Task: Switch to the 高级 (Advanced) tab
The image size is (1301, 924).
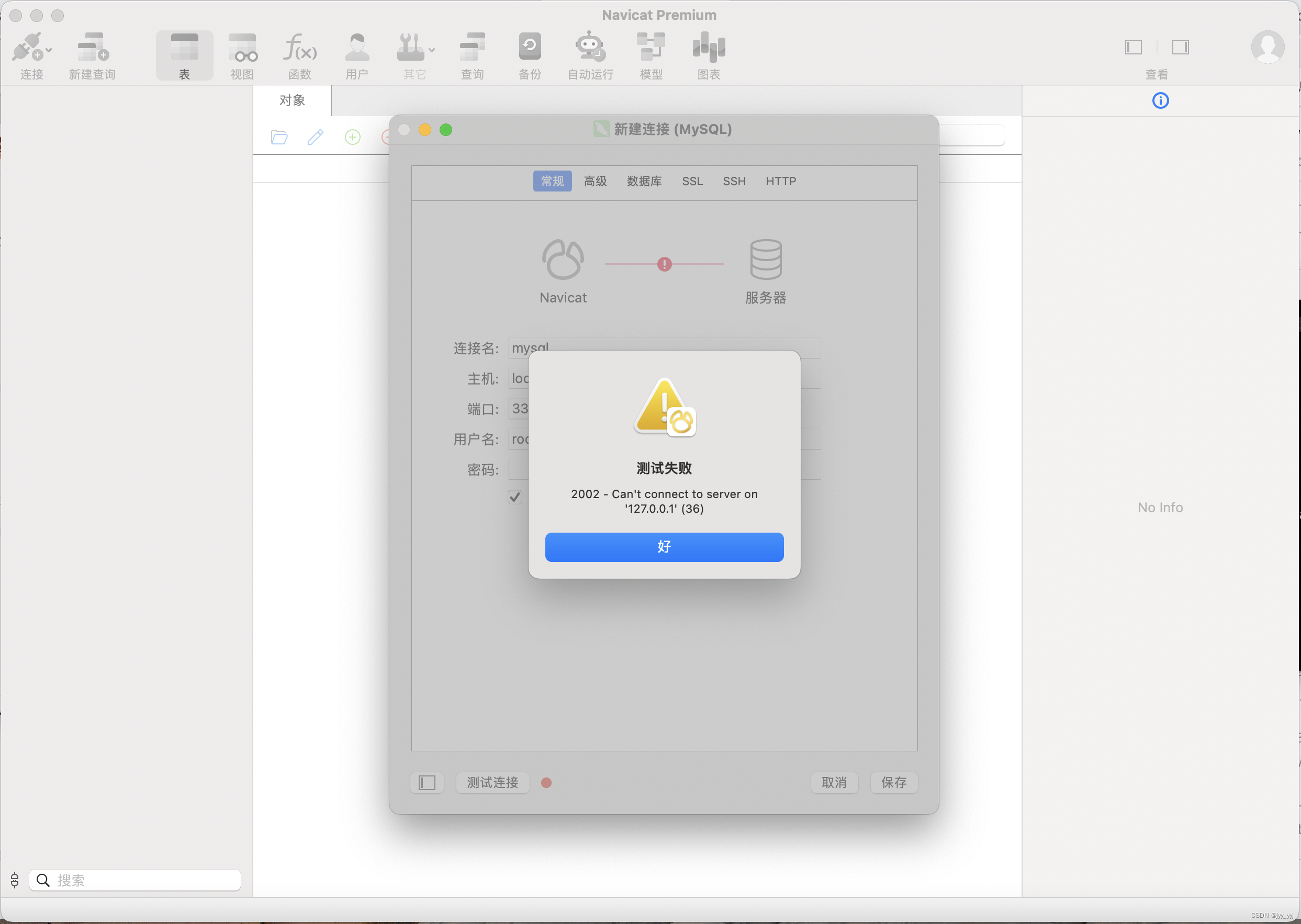Action: pos(596,181)
